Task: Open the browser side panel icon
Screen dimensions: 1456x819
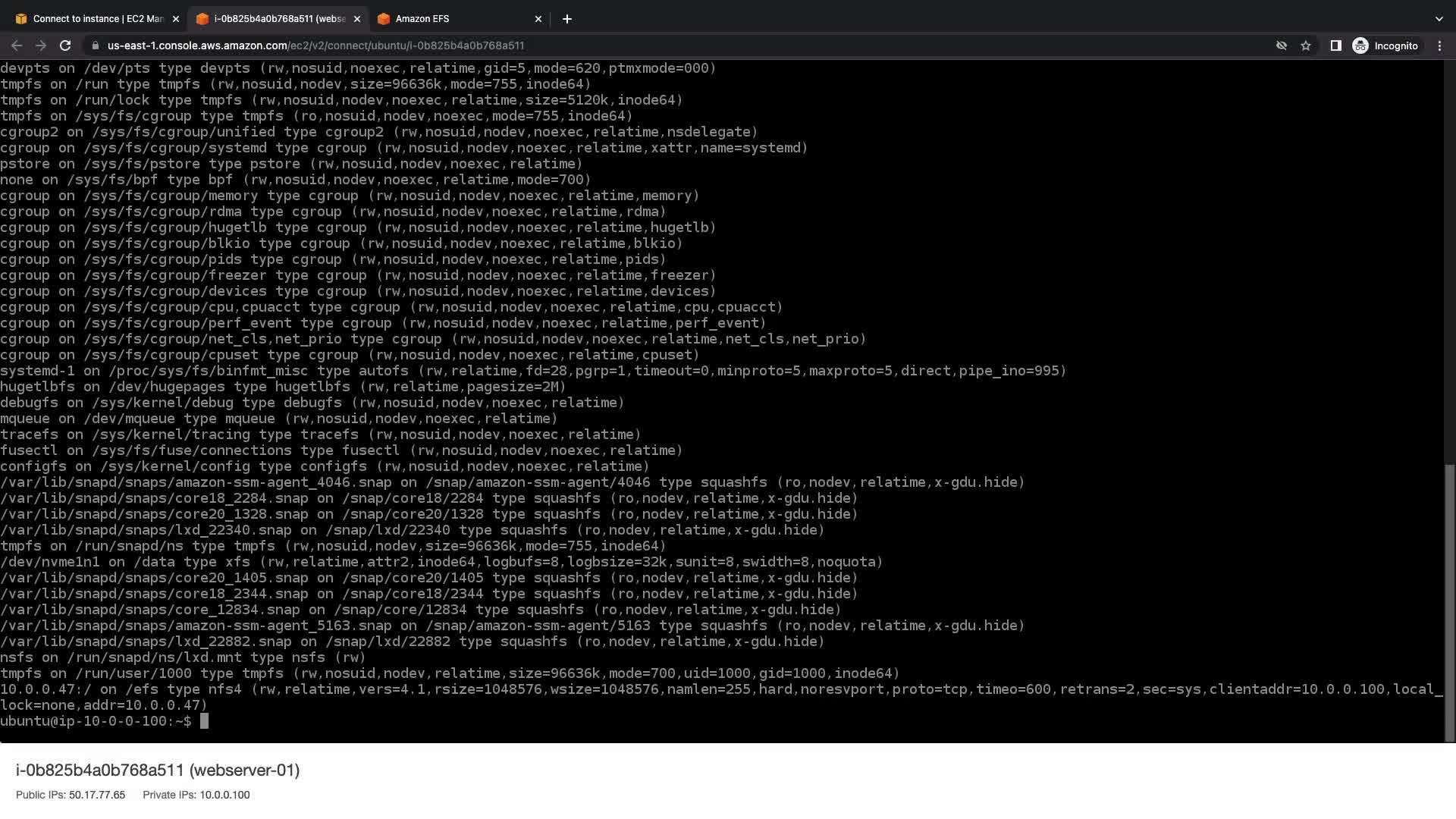Action: tap(1336, 45)
